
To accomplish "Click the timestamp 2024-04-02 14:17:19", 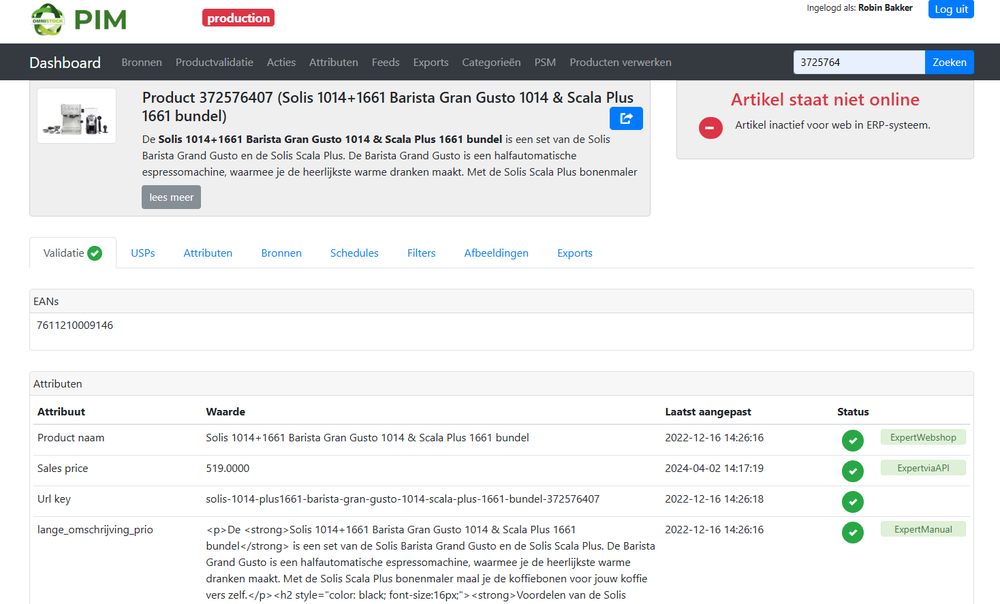I will coord(714,468).
